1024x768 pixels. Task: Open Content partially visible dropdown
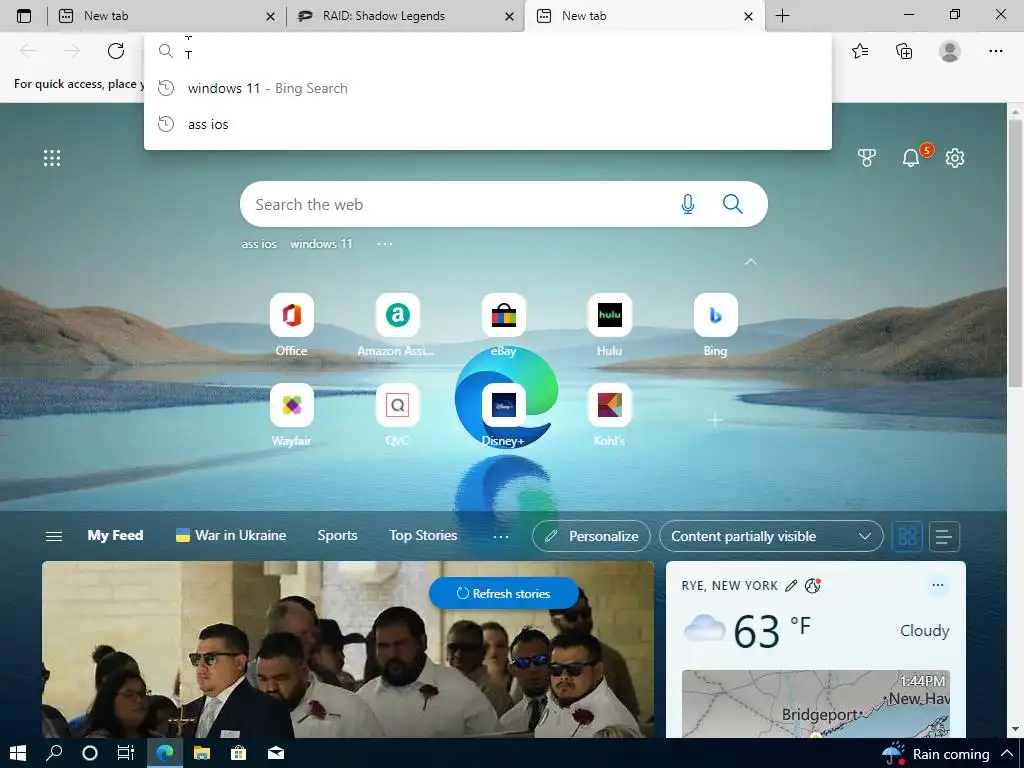[x=771, y=536]
